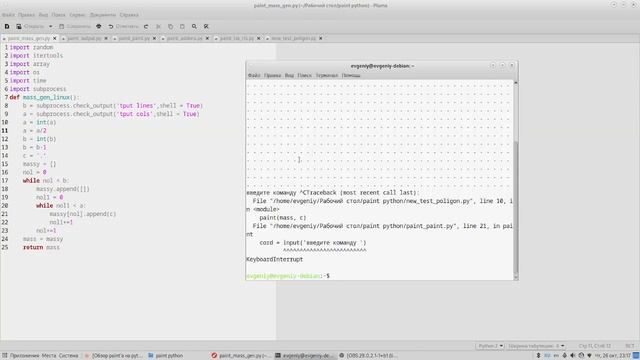
Task: Close the new_test_poligon.py tab
Action: pyautogui.click(x=321, y=38)
